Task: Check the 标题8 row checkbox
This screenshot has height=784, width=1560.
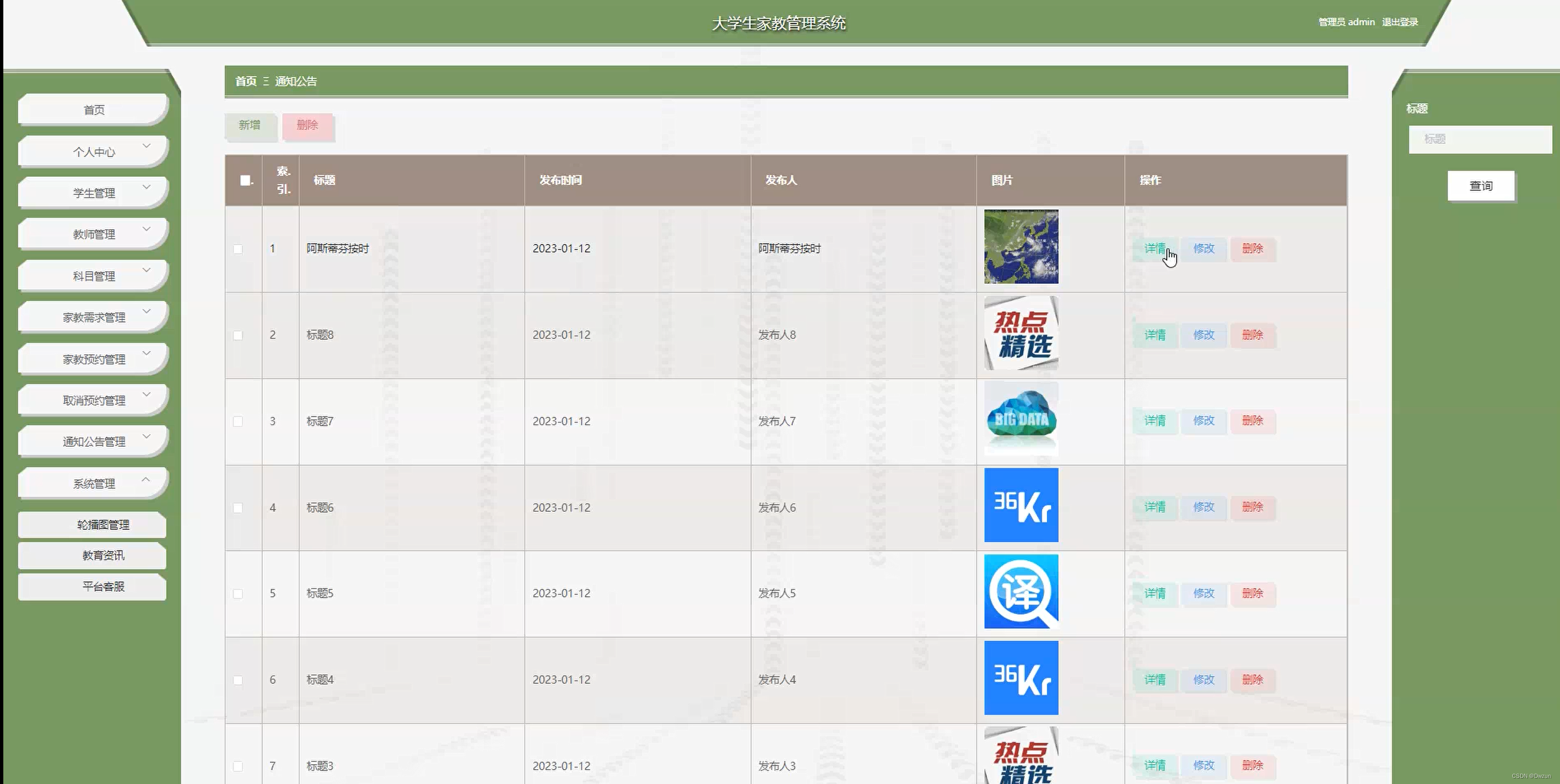Action: 238,336
